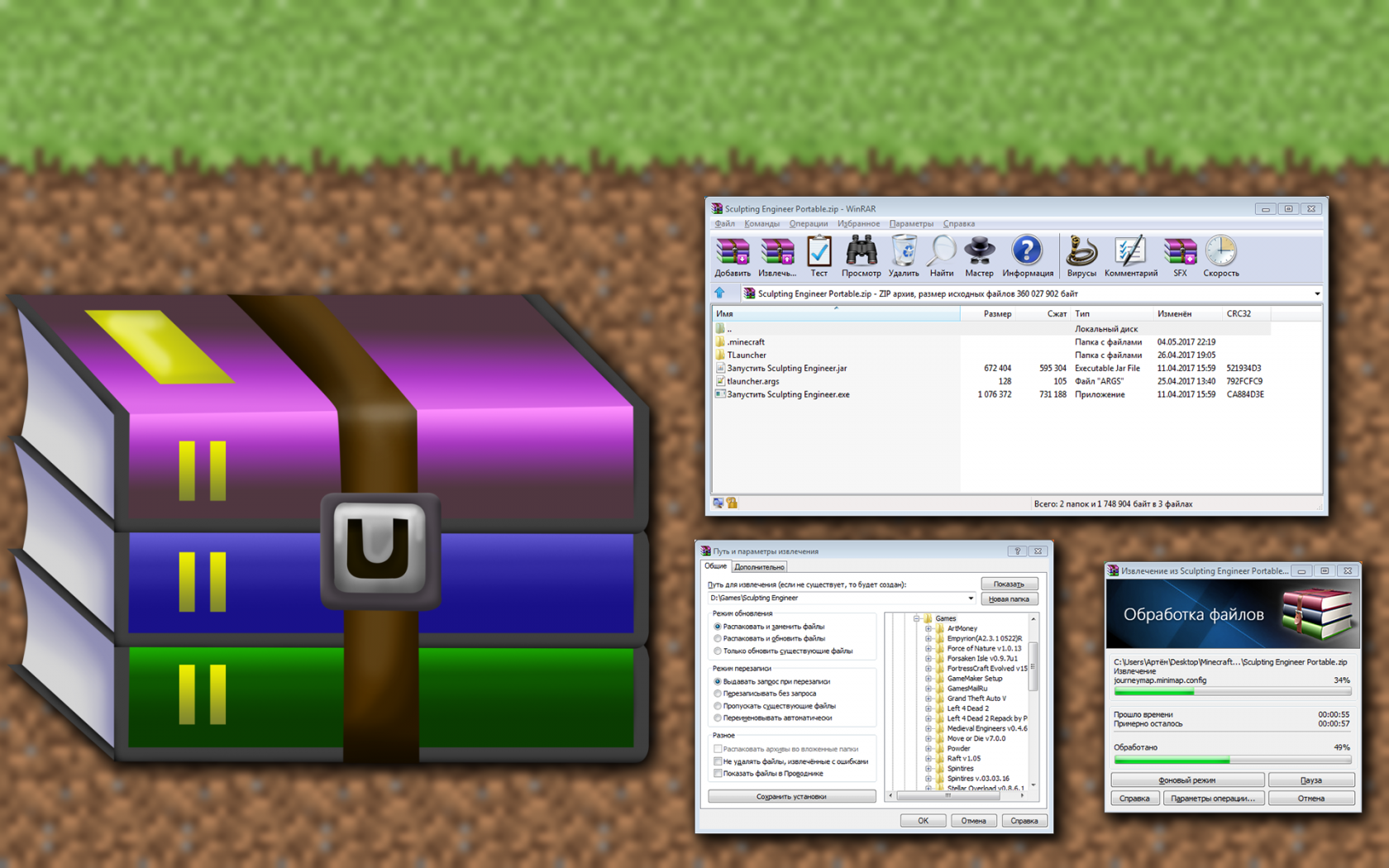Open the extraction path dropdown arrow

coord(971,598)
